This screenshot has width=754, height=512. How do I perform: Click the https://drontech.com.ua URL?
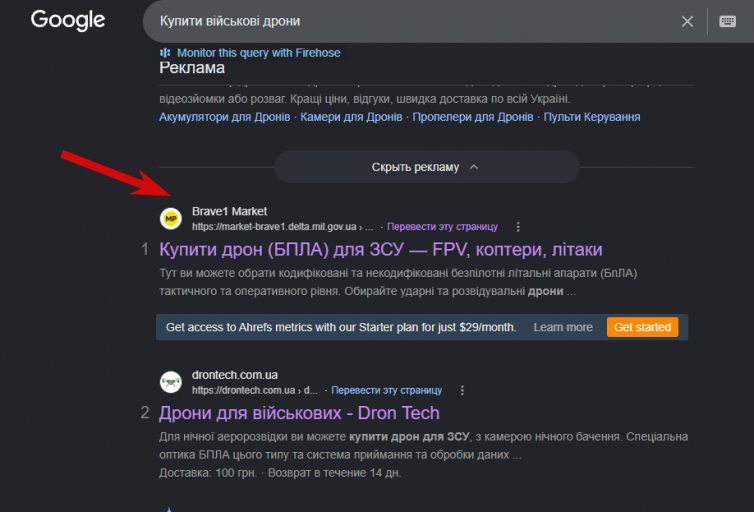tap(254, 390)
